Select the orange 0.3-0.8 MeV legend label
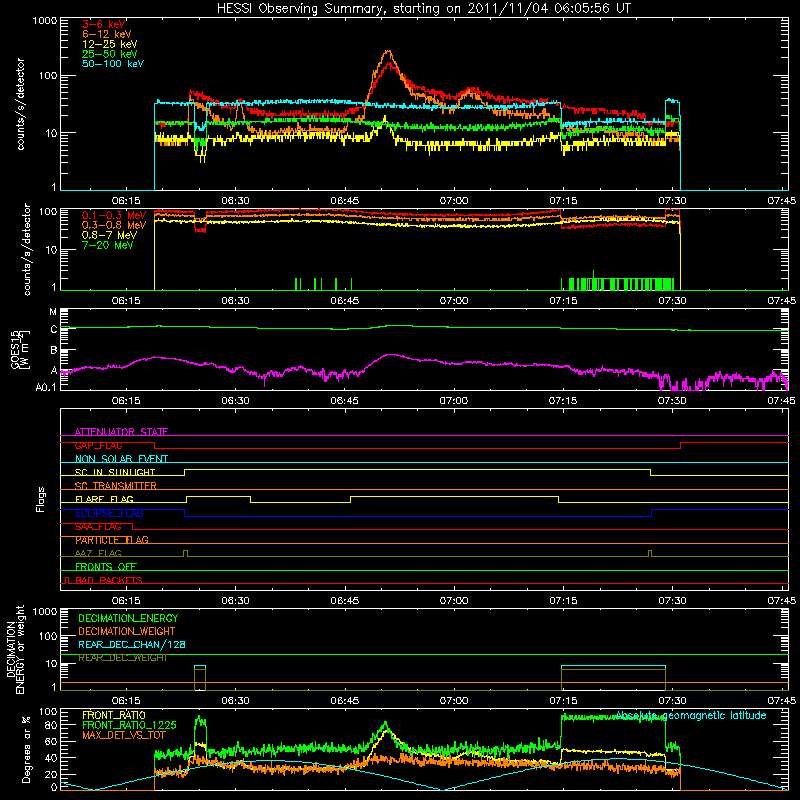This screenshot has width=800, height=800. click(x=114, y=226)
